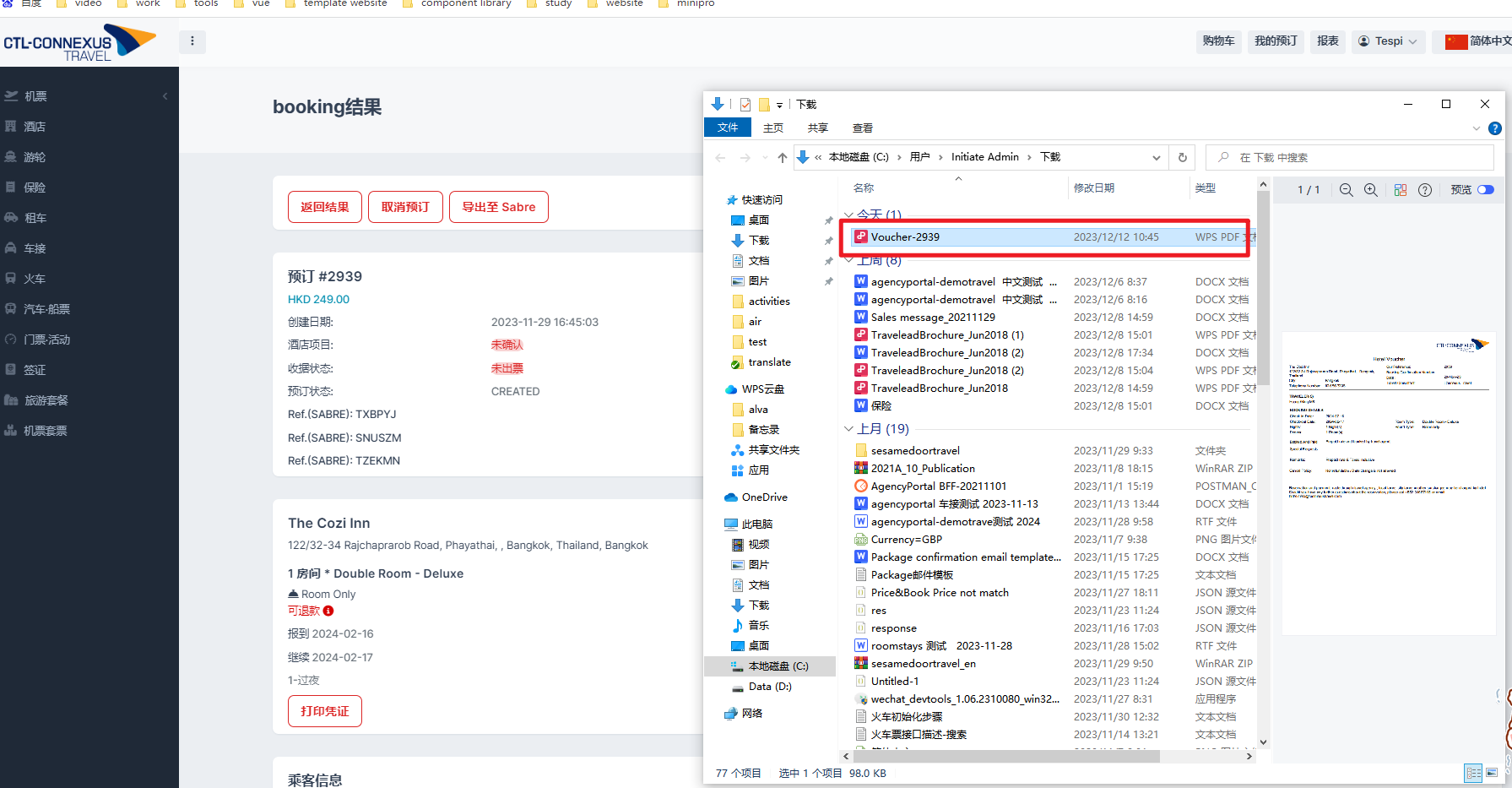Collapse the 上月 (19) file group
The image size is (1512, 788).
point(848,429)
